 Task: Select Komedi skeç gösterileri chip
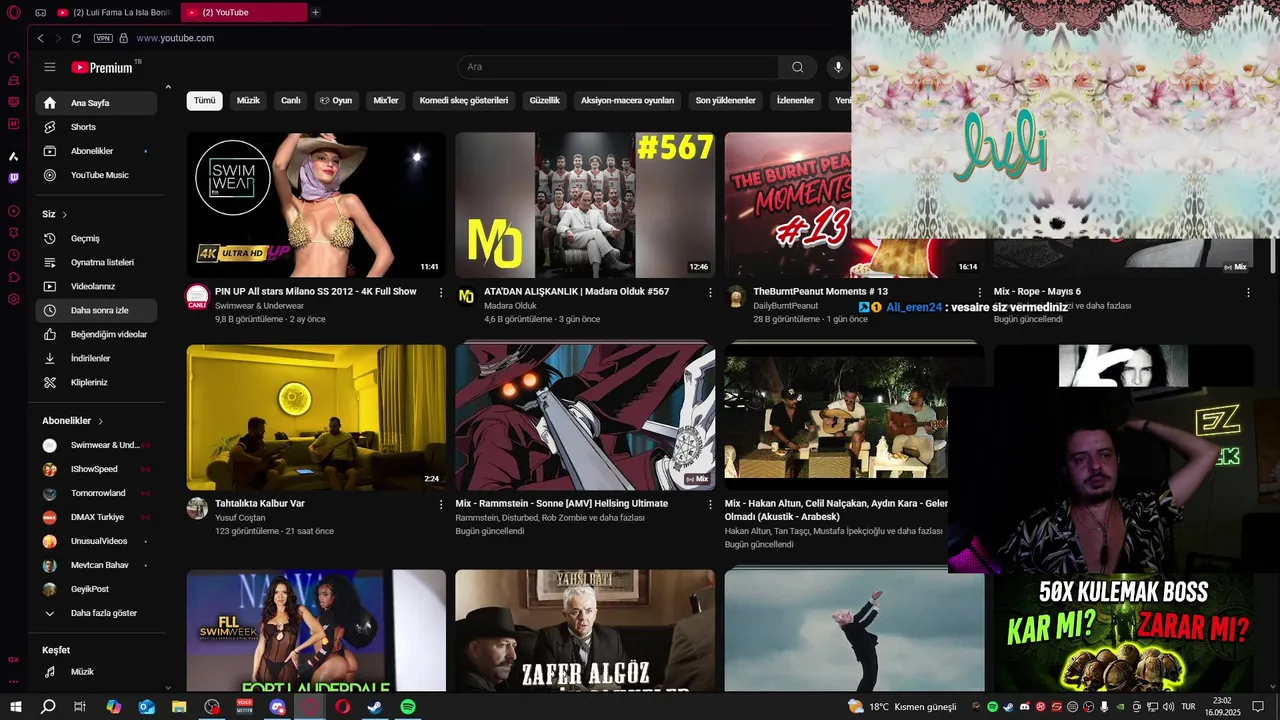[464, 100]
